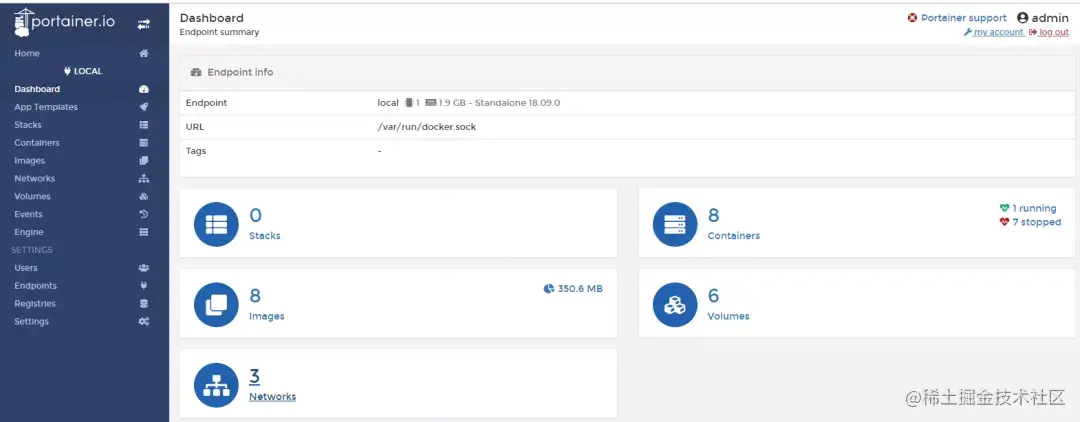Click the 8 images count number
The height and width of the screenshot is (422, 1080).
pyautogui.click(x=255, y=296)
